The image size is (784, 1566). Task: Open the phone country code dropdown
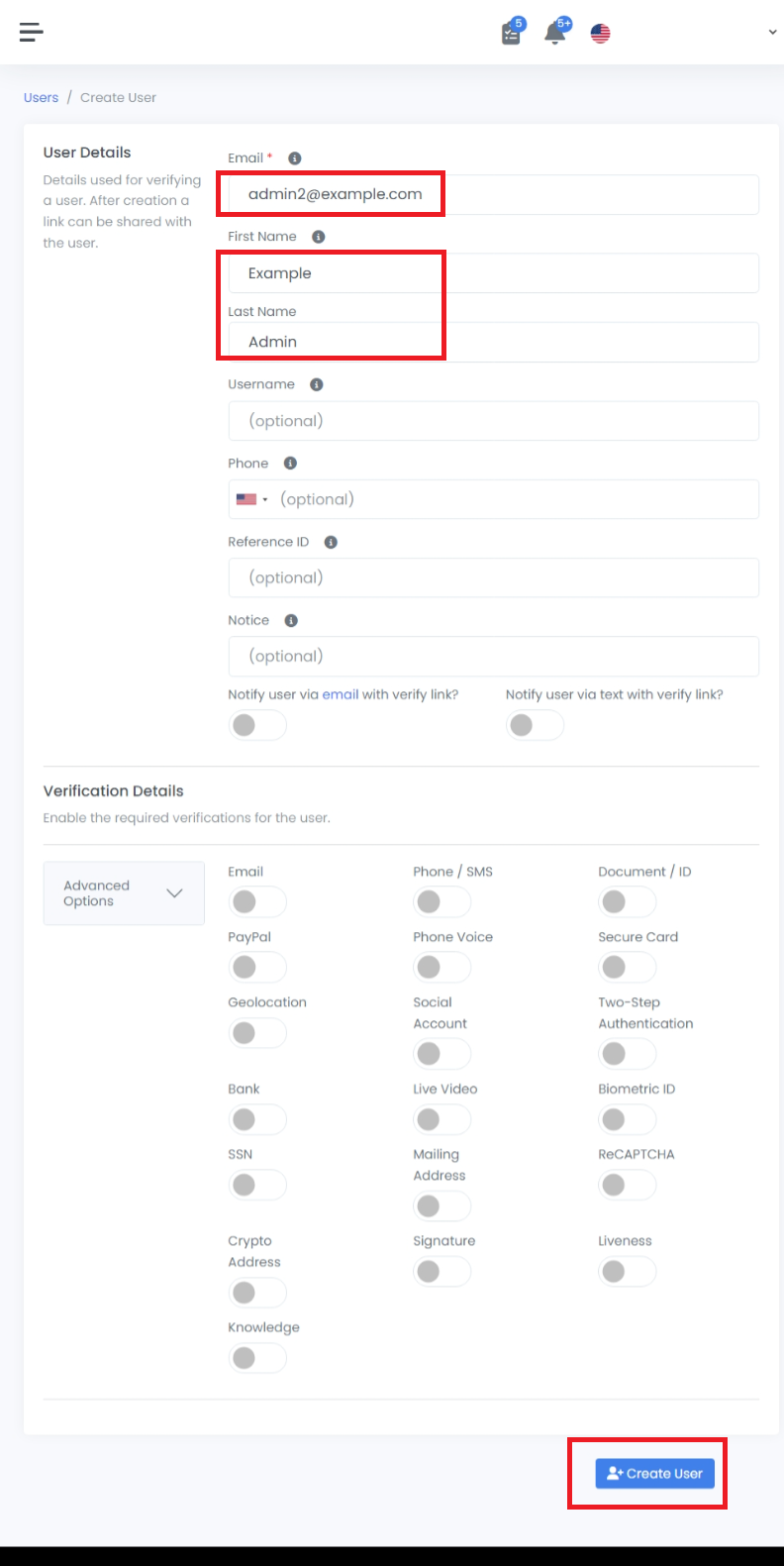point(252,499)
